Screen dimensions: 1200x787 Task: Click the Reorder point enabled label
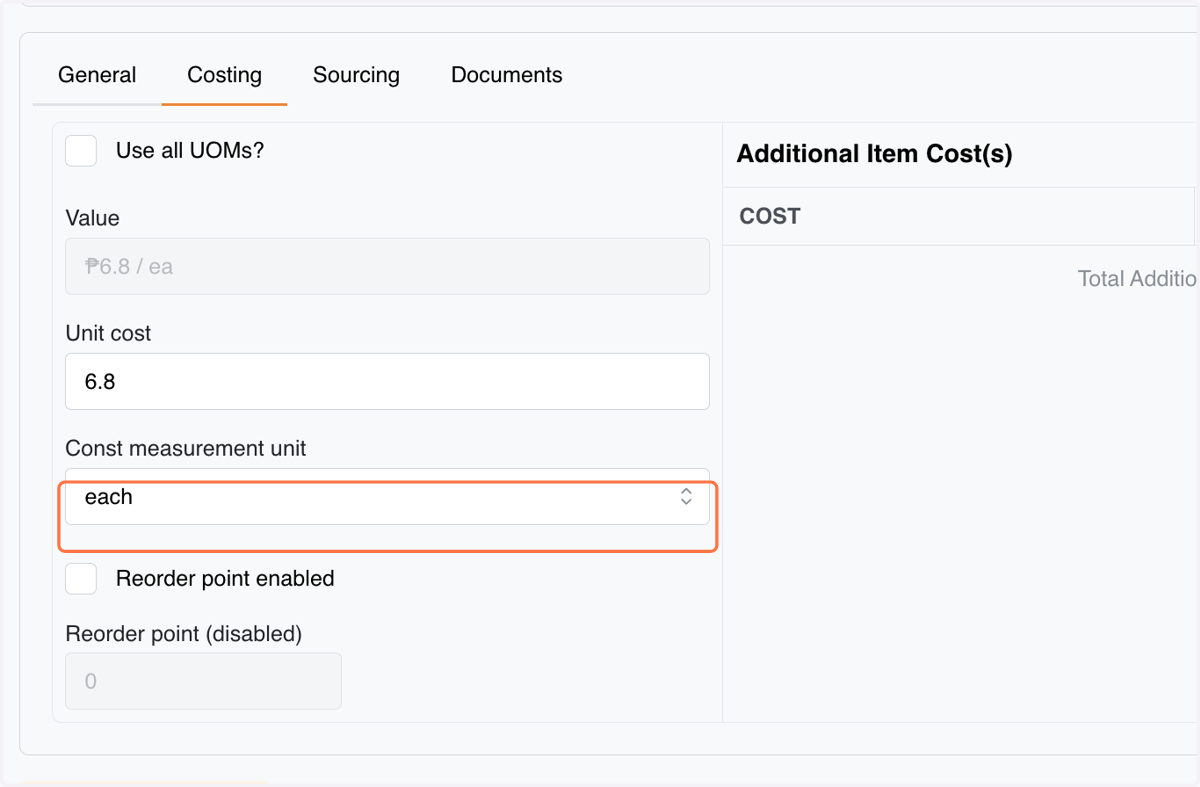tap(225, 578)
